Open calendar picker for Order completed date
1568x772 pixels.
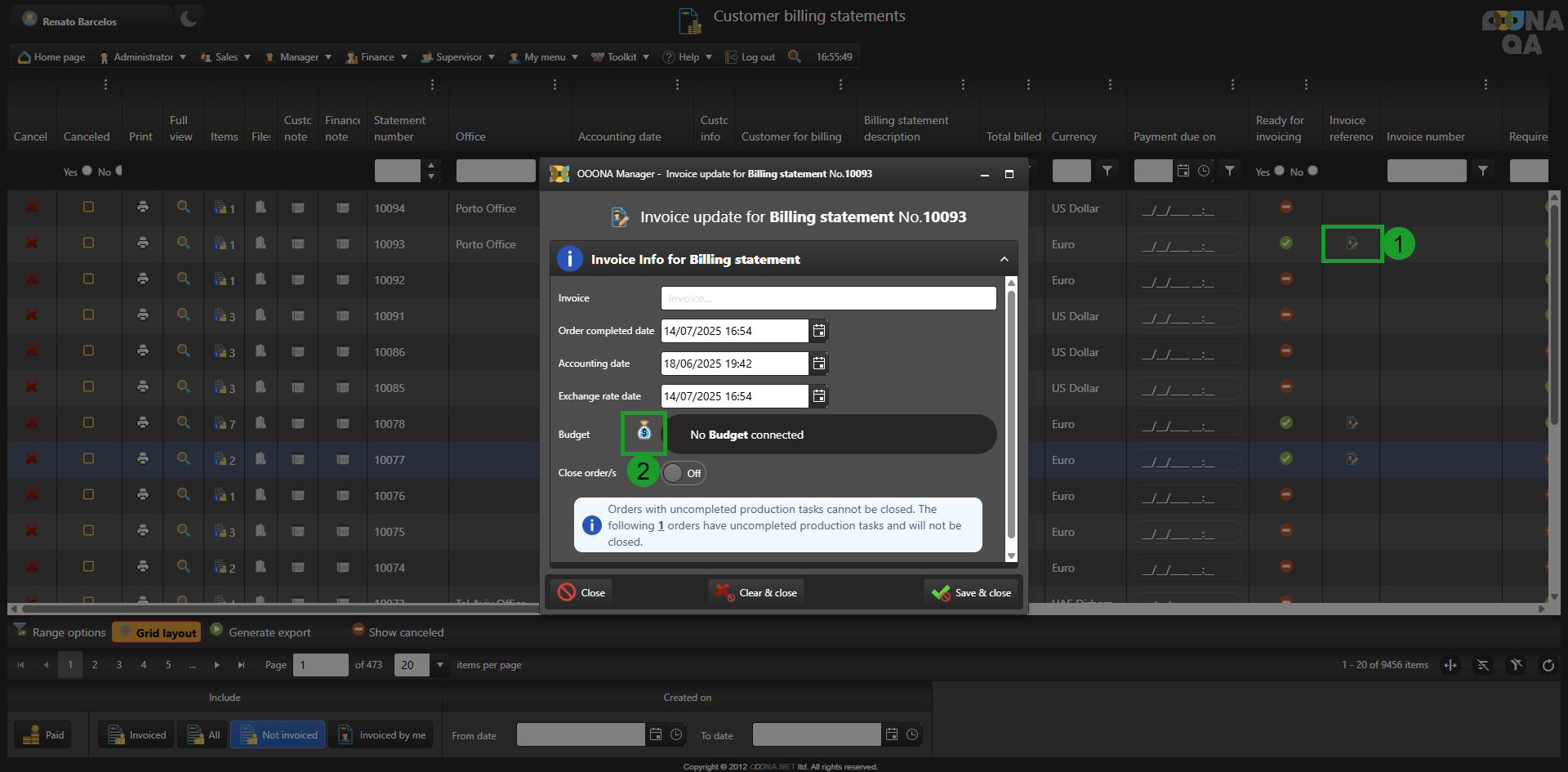(x=818, y=331)
